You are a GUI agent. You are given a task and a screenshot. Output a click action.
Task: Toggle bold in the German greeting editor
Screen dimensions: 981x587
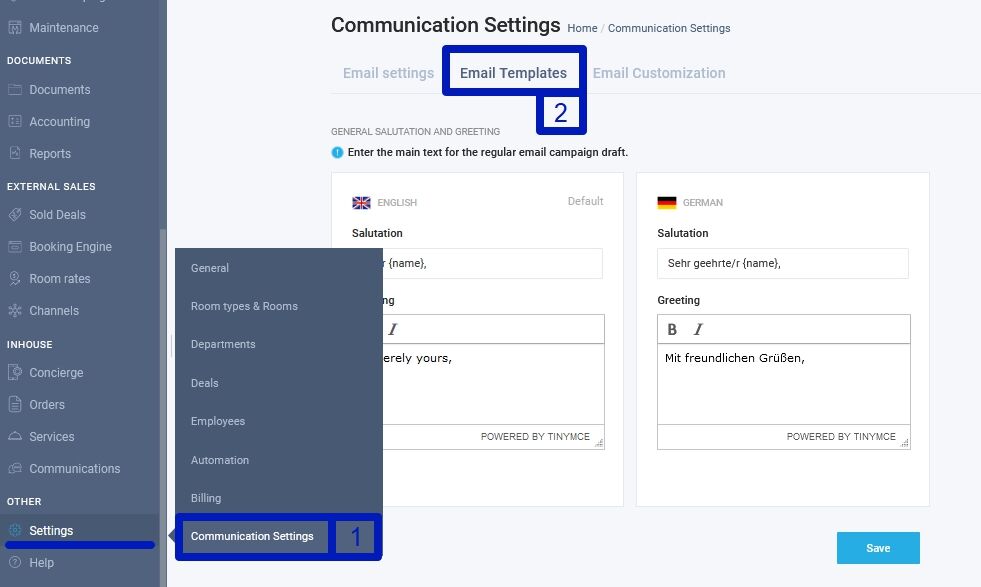[x=672, y=329]
